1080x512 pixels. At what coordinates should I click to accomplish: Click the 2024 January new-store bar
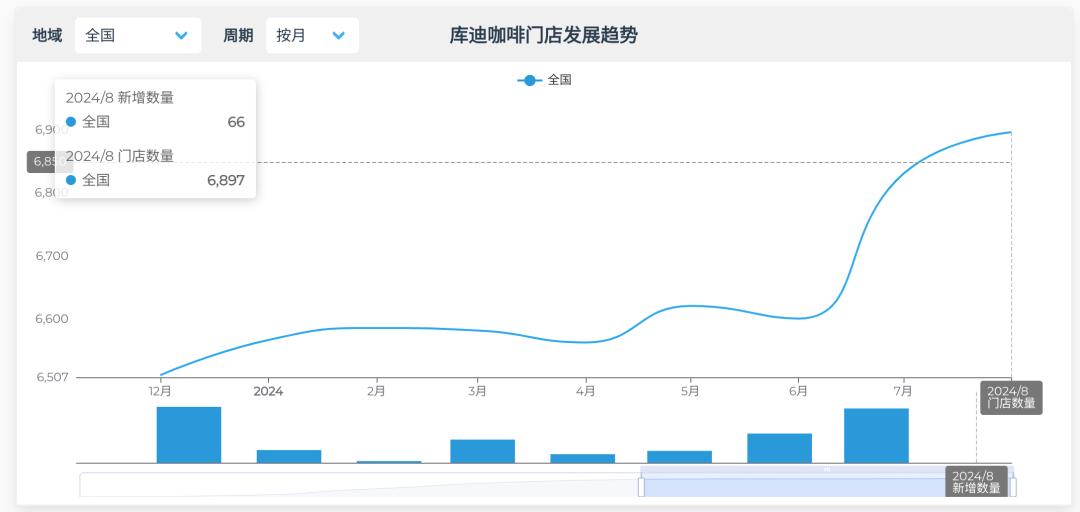point(289,456)
